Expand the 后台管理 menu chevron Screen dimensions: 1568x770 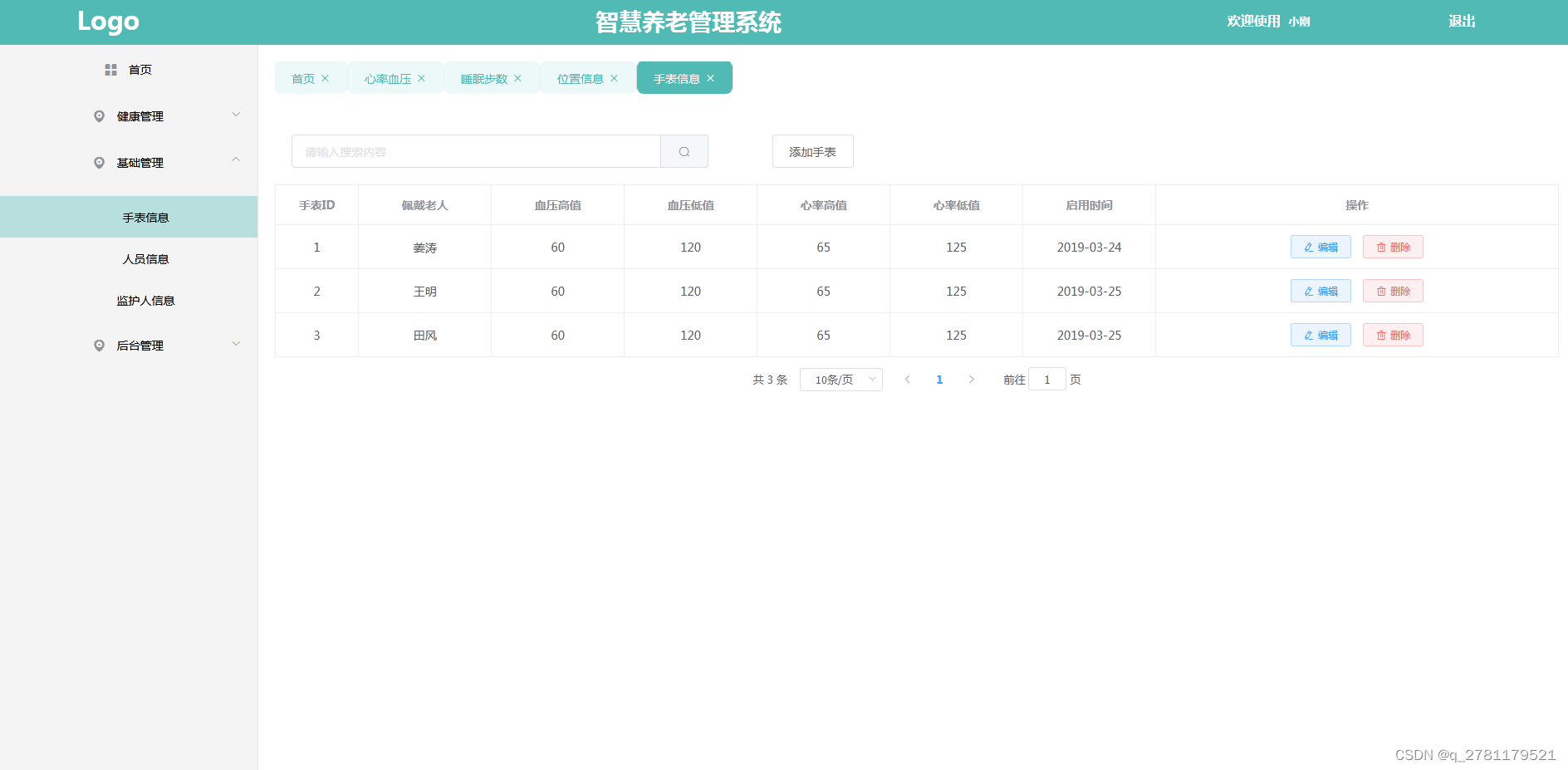click(236, 344)
